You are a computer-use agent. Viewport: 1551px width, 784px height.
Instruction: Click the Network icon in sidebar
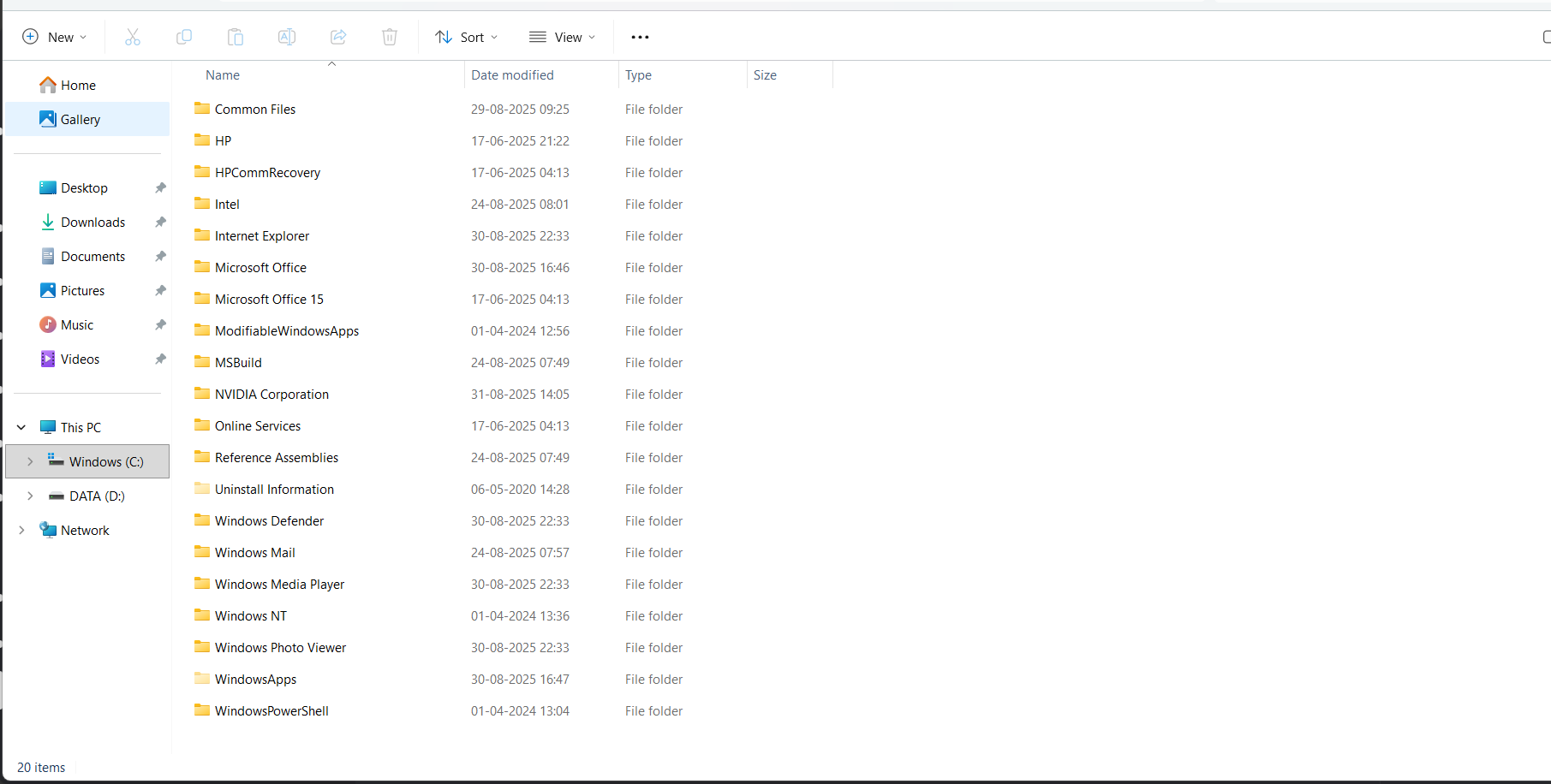(x=48, y=530)
